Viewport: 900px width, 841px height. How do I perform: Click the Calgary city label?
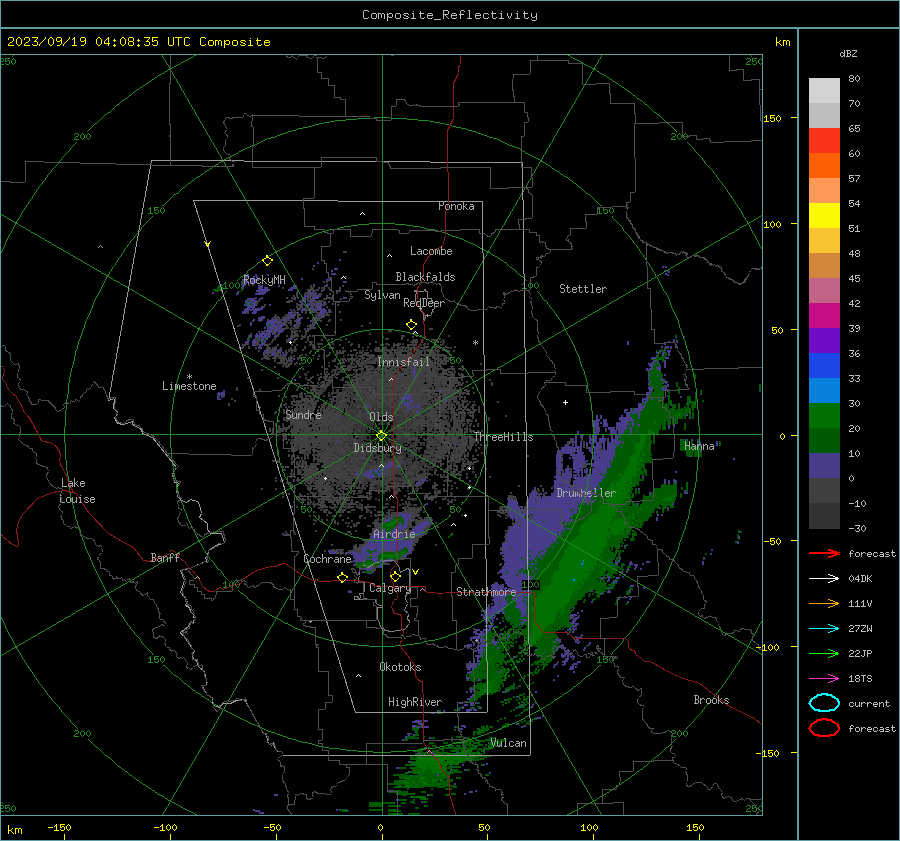390,588
